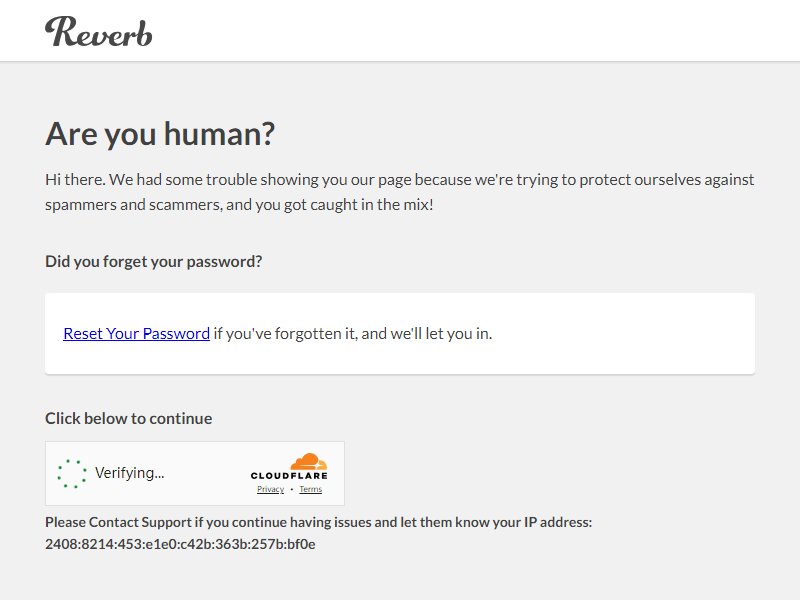Open the Cloudflare Privacy link
Viewport: 800px width, 600px height.
coord(270,489)
